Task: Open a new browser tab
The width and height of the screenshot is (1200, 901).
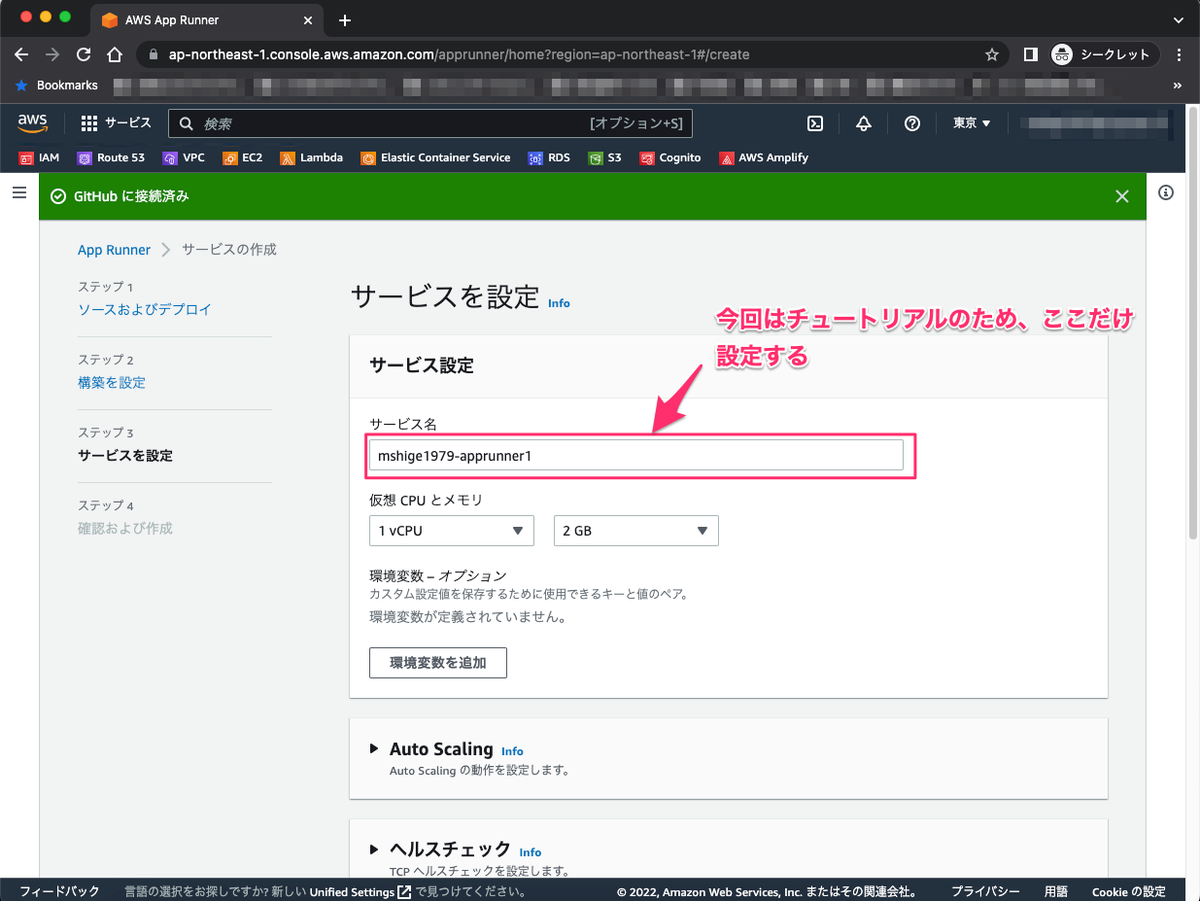Action: [x=345, y=20]
